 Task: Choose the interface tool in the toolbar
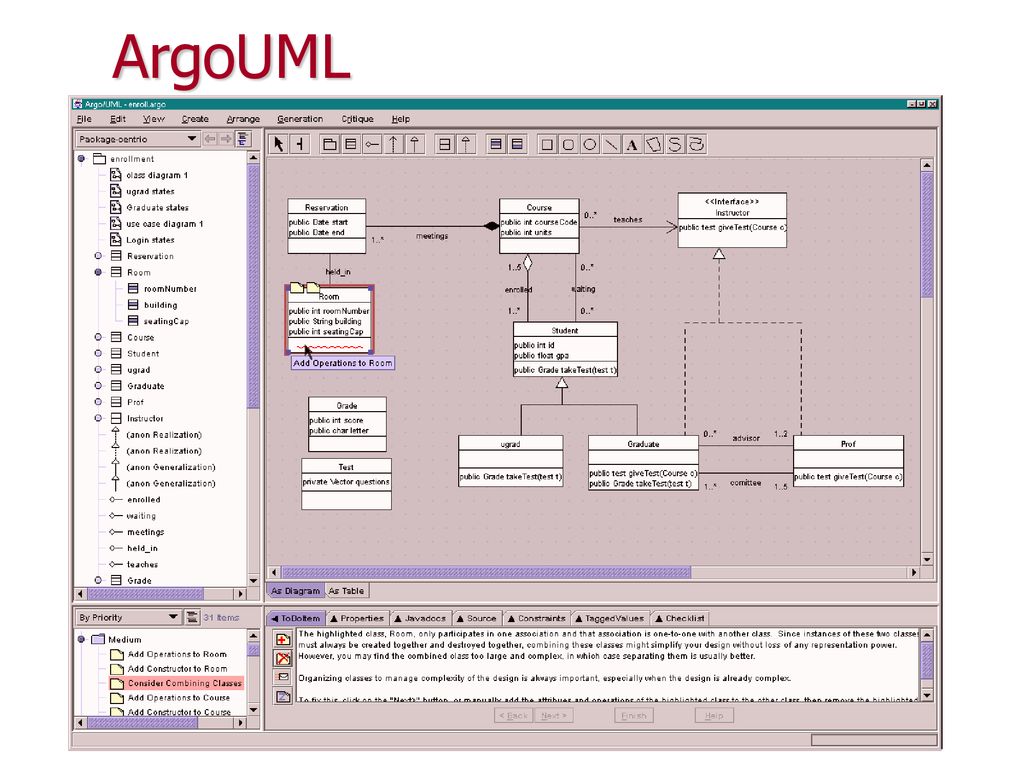(x=445, y=144)
